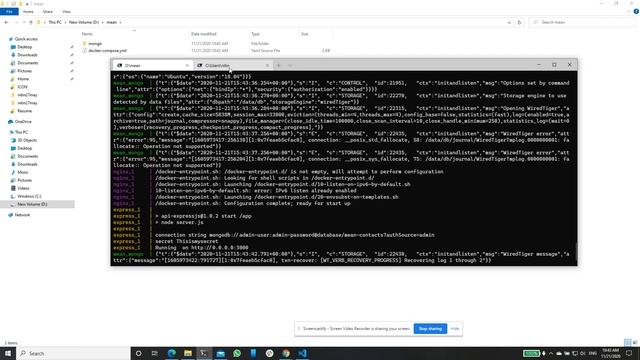The height and width of the screenshot is (360, 640).
Task: Open Visual Studio Code from taskbar
Action: 302,353
